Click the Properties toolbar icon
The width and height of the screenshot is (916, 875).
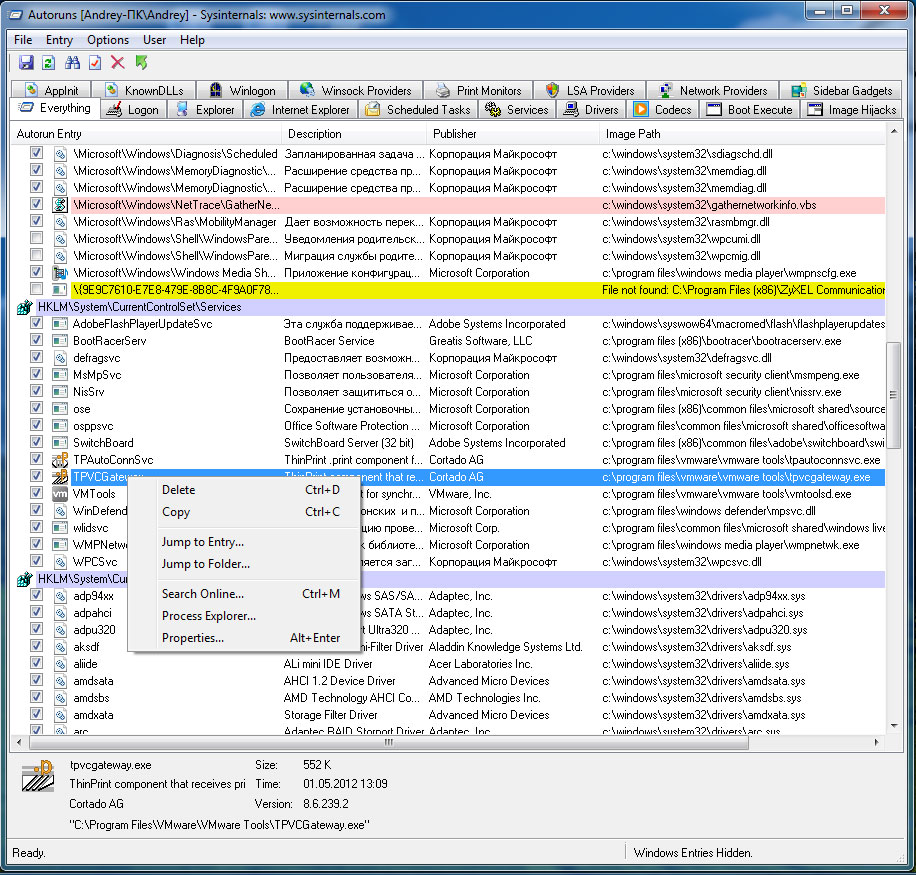coord(95,63)
